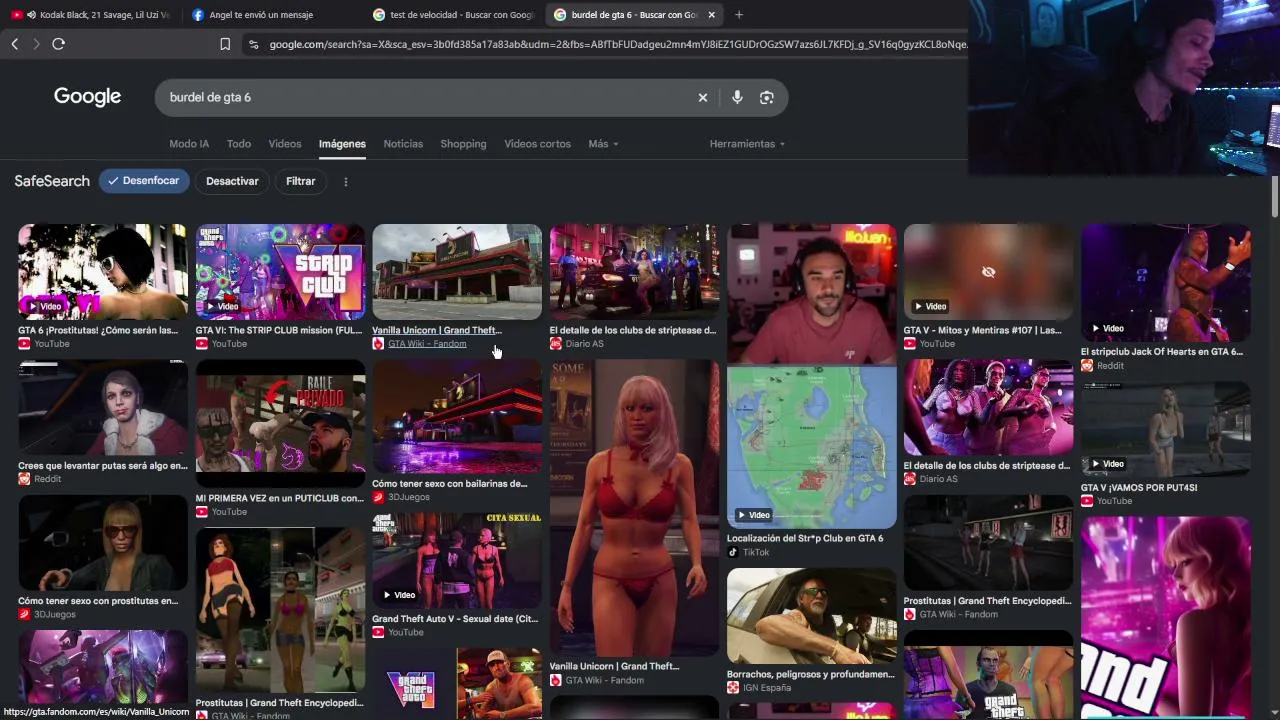Open 'El stripclub Jack Of Hearts en GTA 6...' link
Screen dimensions: 1280x720
click(1162, 352)
